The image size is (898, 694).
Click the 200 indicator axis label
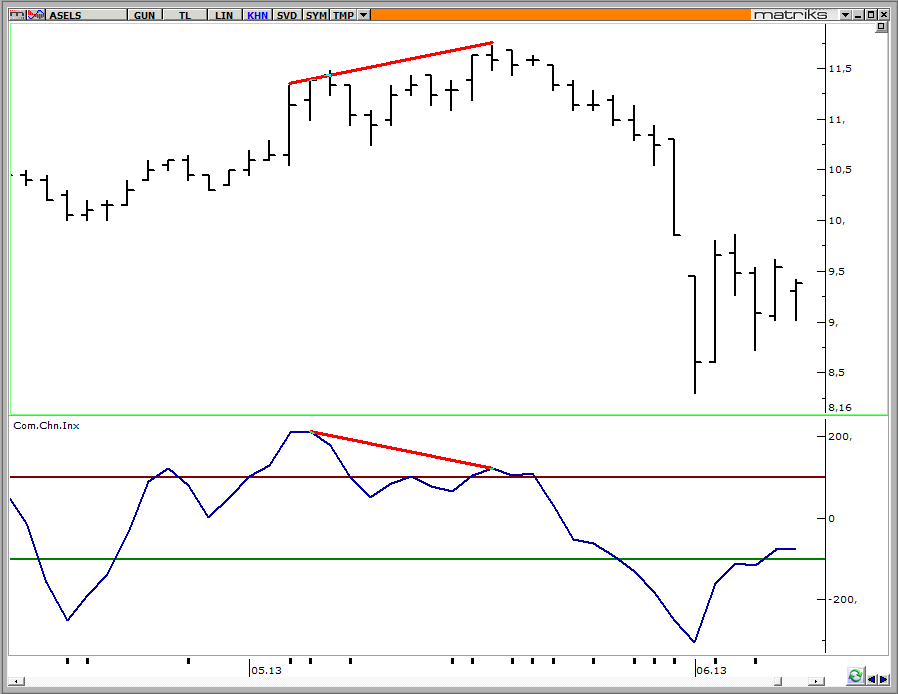pyautogui.click(x=840, y=437)
